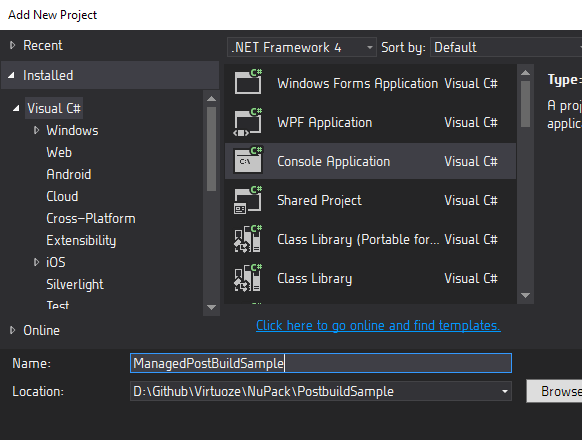Image resolution: width=582 pixels, height=440 pixels.
Task: Open the Sort by Default dropdown
Action: pos(506,47)
